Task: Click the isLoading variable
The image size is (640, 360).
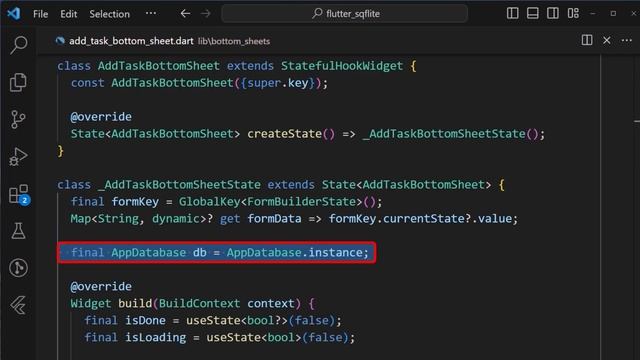Action: [156, 337]
